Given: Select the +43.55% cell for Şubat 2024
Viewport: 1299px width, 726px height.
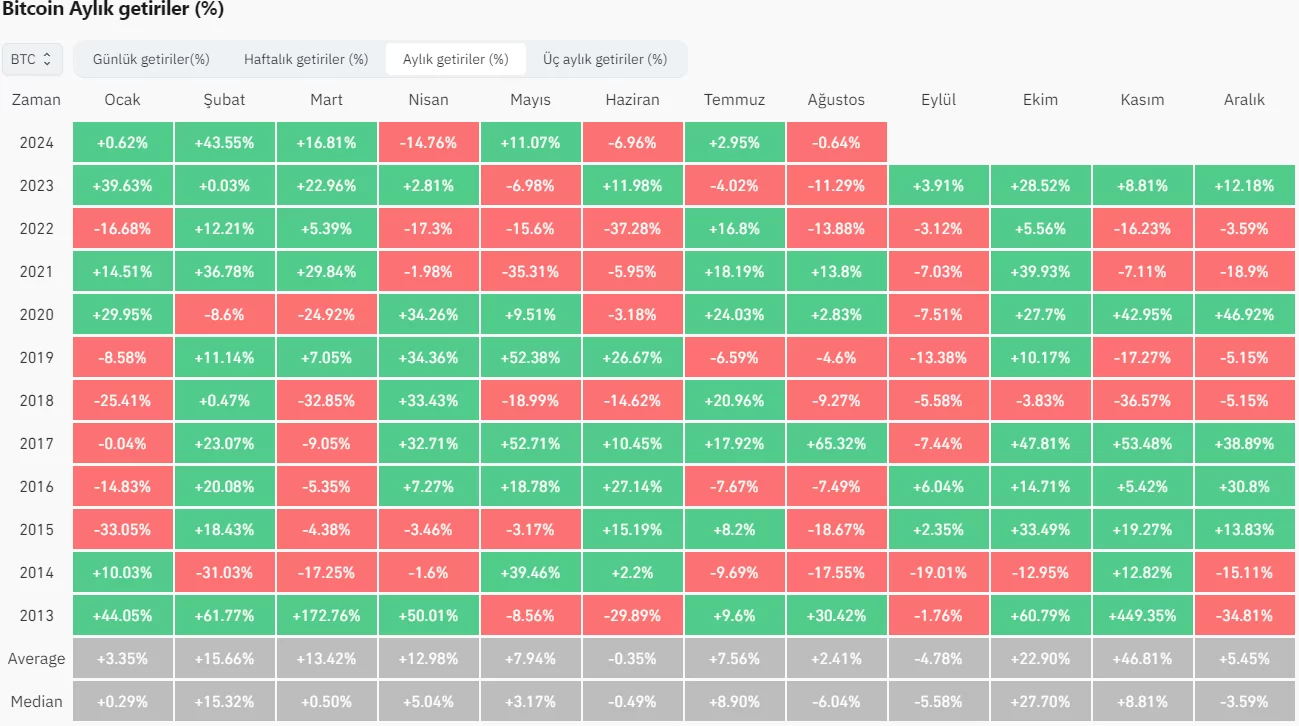Looking at the screenshot, I should click(x=224, y=143).
